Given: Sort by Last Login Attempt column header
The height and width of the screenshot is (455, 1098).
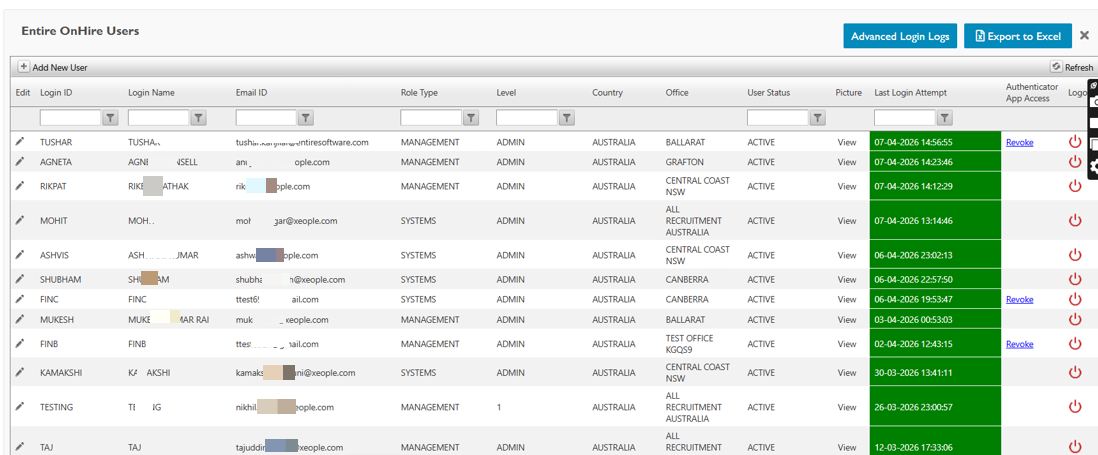Looking at the screenshot, I should click(910, 93).
